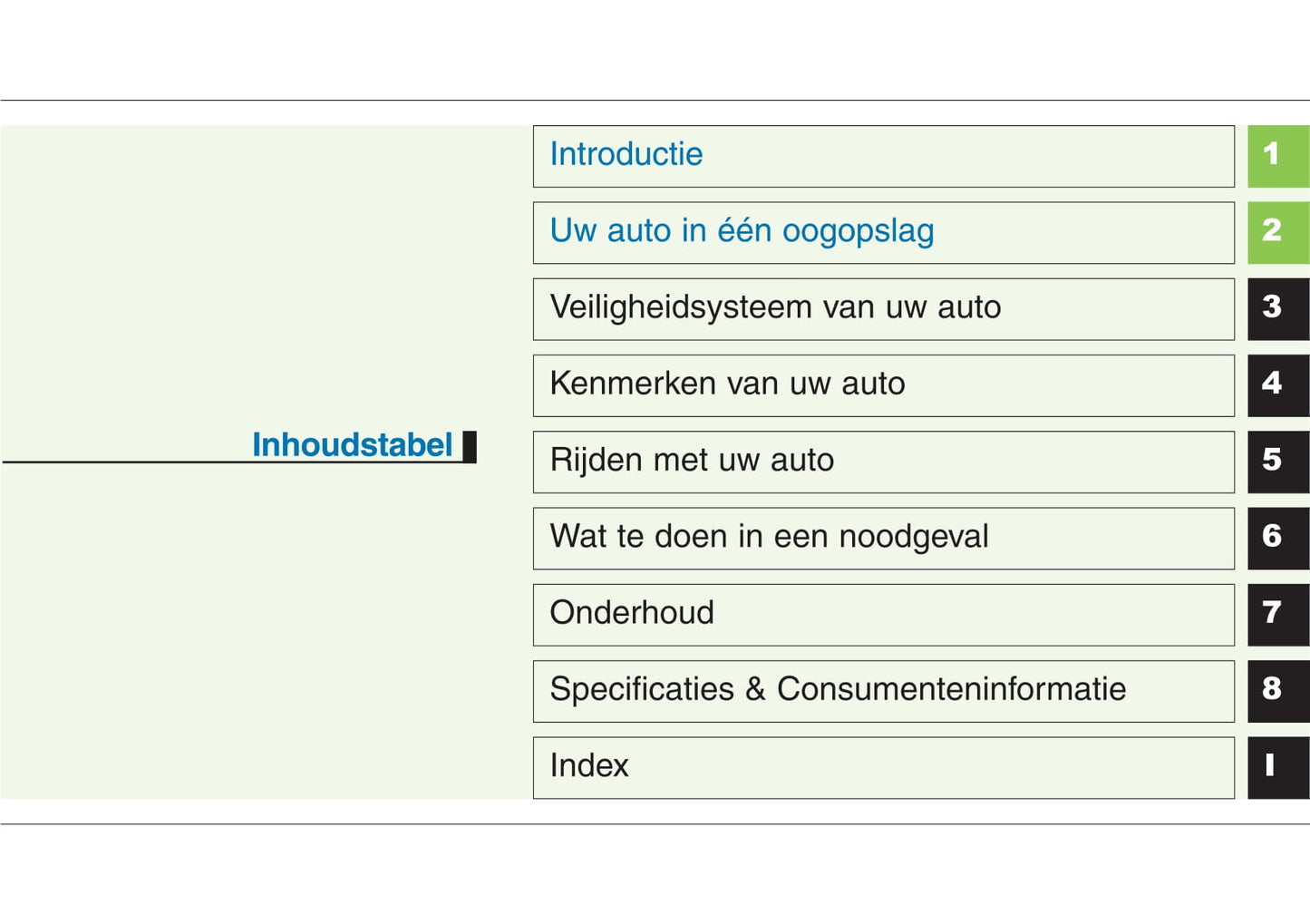Select the chapter 6 number tab
This screenshot has height=924, width=1310.
pos(1277,538)
